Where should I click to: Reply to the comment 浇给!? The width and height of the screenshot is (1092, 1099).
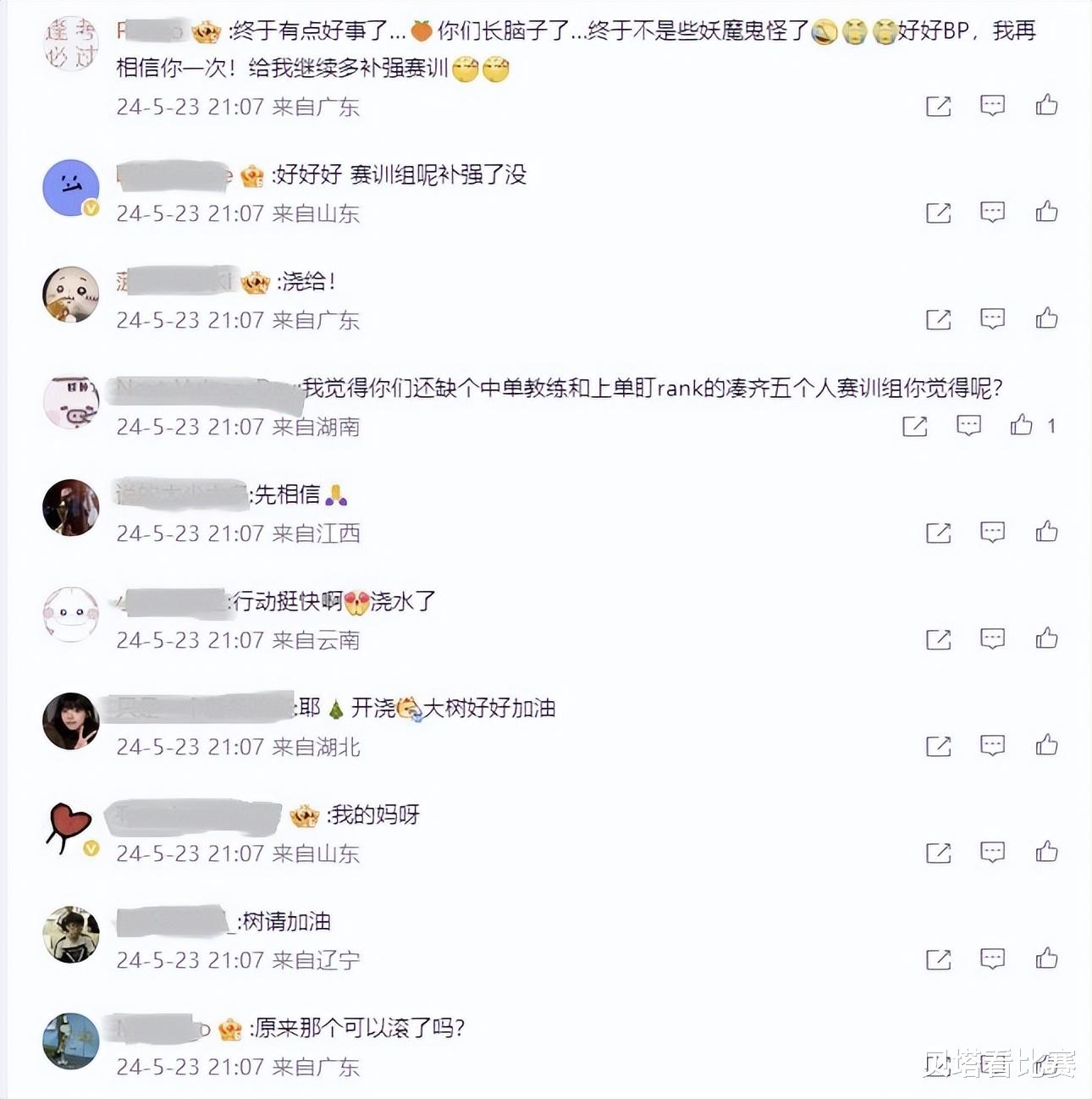pyautogui.click(x=992, y=318)
